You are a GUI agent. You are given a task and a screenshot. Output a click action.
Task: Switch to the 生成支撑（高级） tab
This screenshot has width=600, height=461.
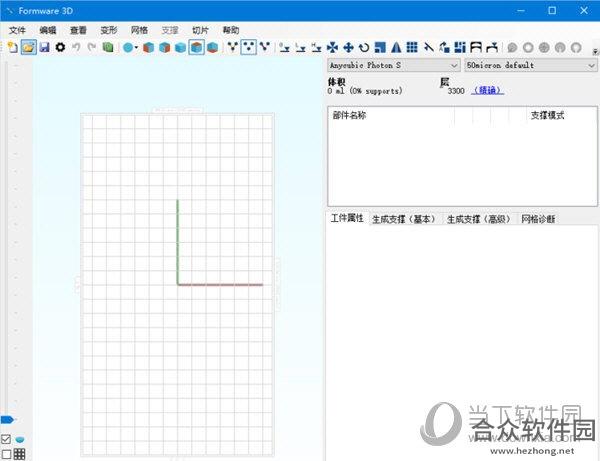[x=479, y=219]
